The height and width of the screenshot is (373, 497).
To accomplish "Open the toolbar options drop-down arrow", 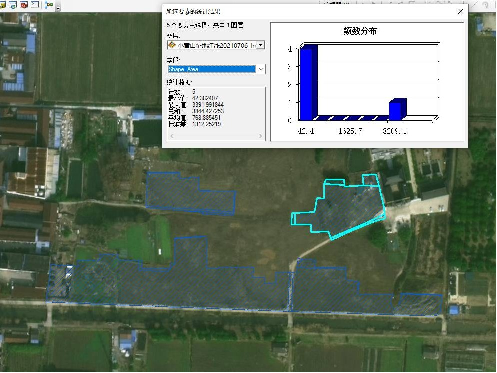I will 58,8.
